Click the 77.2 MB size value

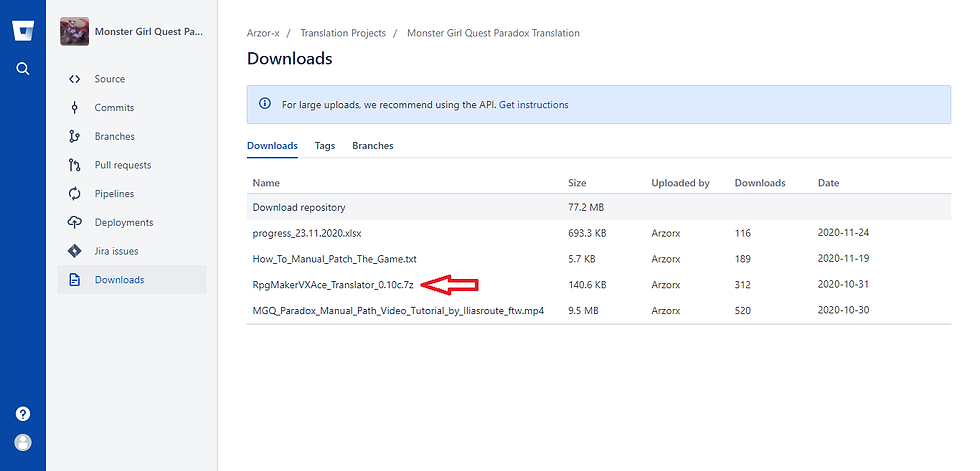[x=586, y=207]
